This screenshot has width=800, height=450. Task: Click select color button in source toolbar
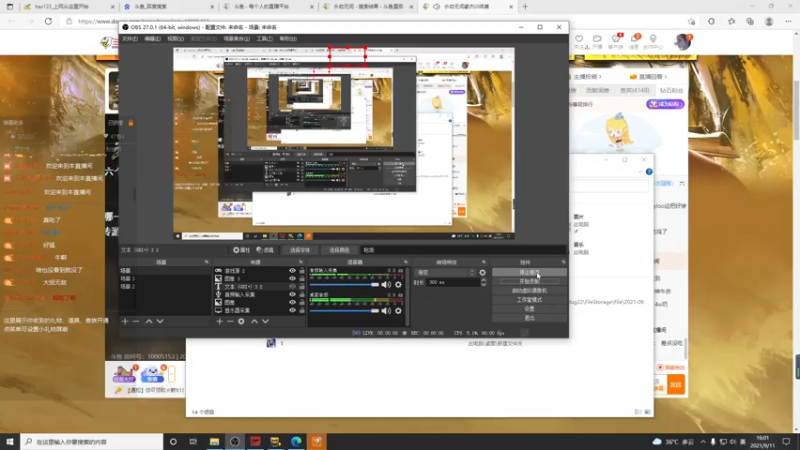point(339,250)
